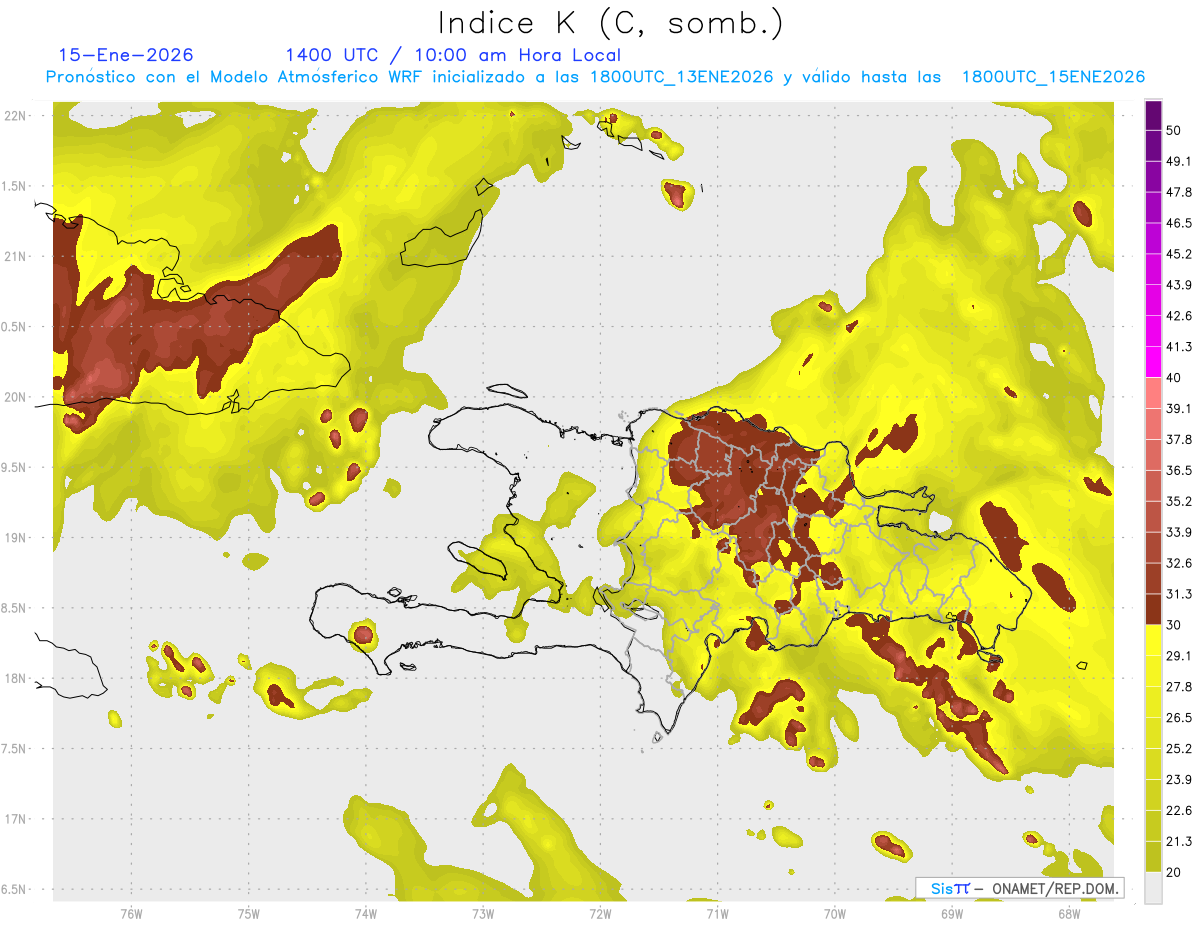Click the color bar label '46.5'

[x=1179, y=223]
